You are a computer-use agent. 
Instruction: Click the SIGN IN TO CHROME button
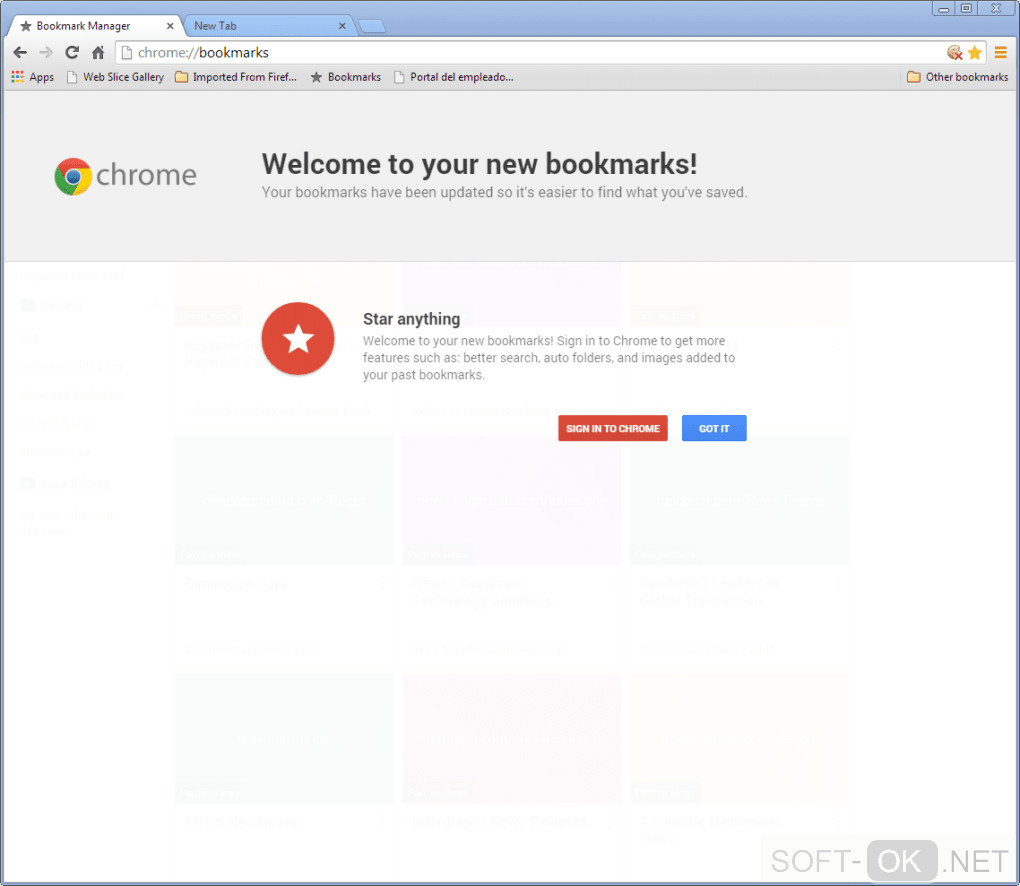tap(613, 428)
